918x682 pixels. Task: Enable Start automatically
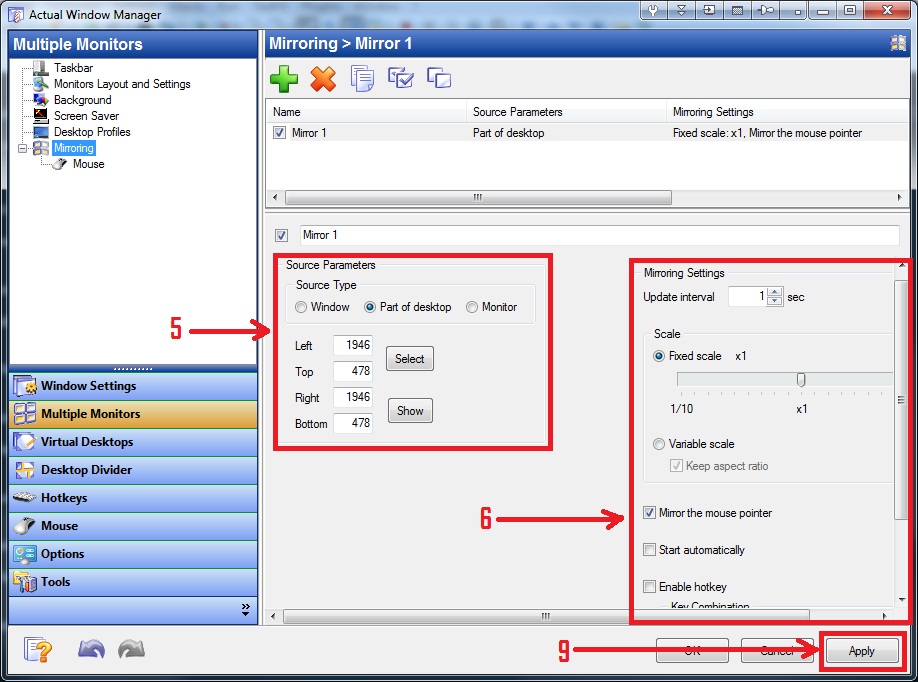click(x=649, y=550)
